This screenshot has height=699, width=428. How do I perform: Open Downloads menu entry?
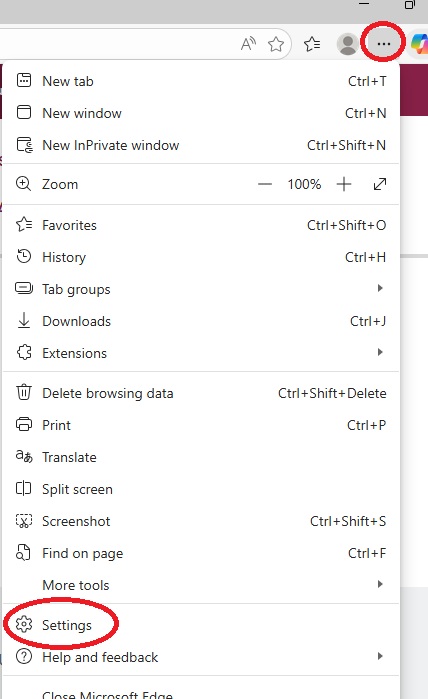[201, 321]
